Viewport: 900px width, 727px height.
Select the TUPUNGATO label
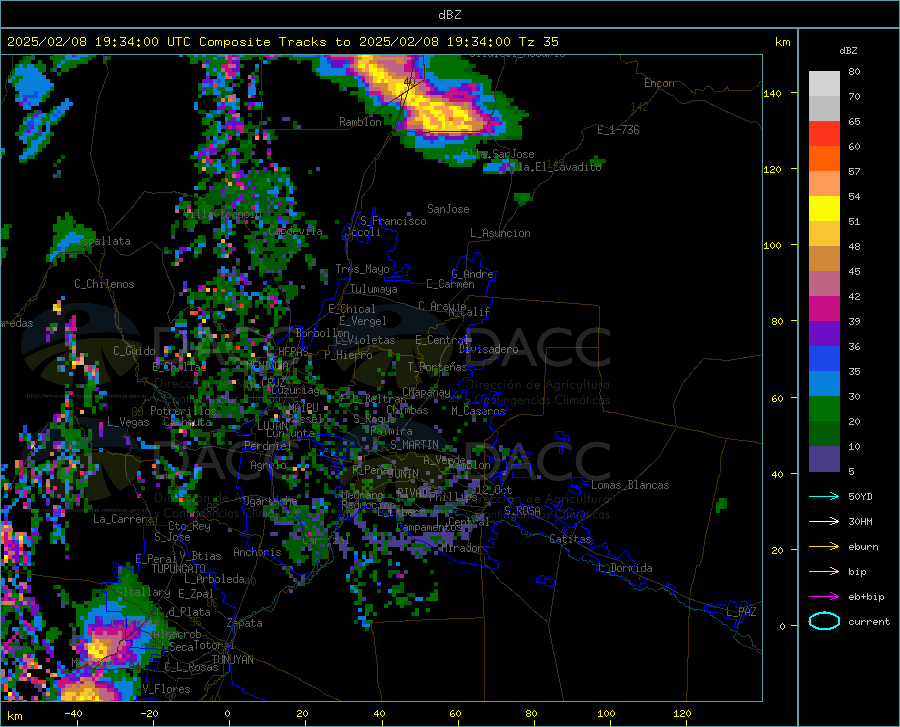click(179, 569)
